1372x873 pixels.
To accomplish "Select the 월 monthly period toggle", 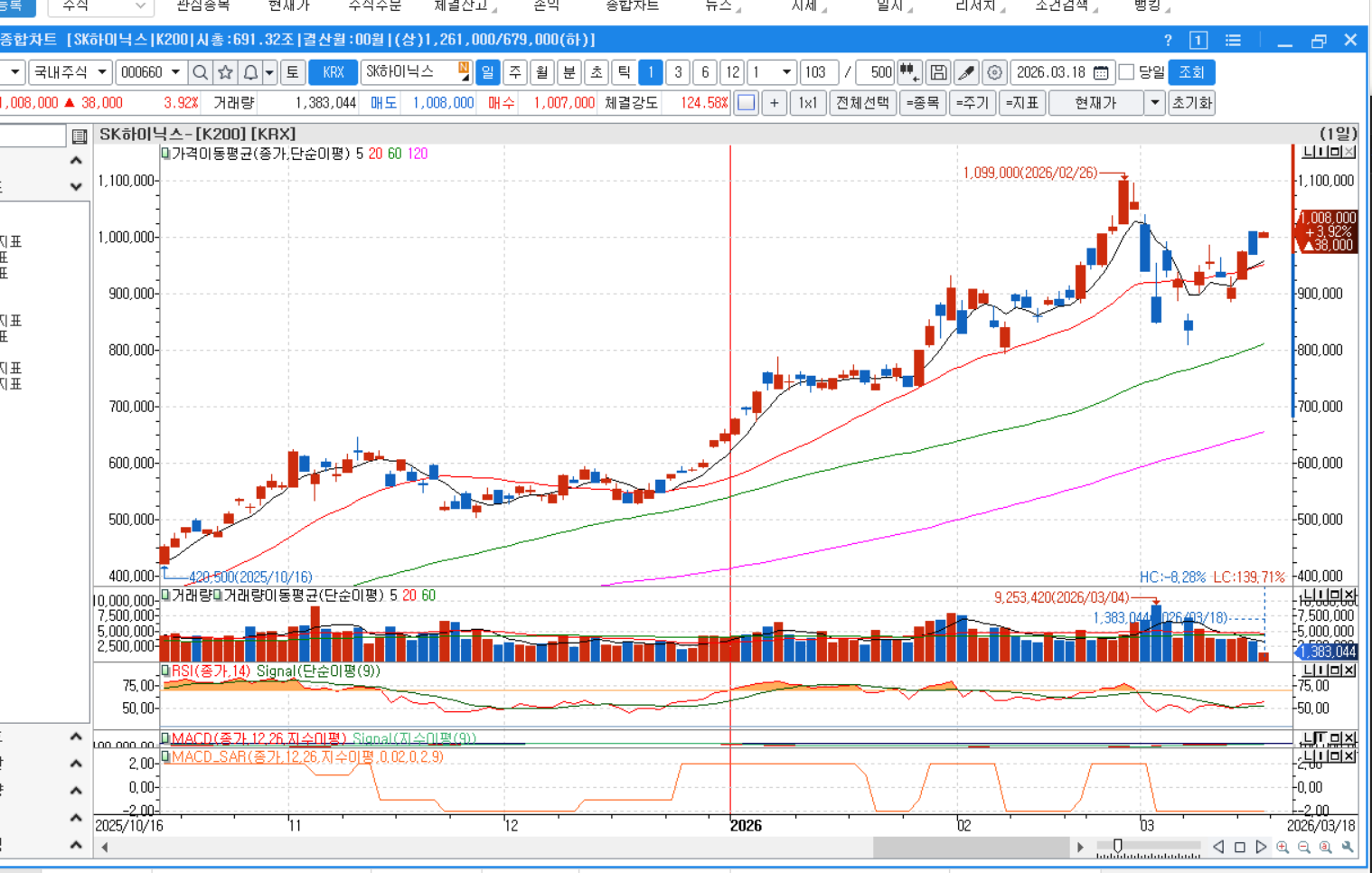I will (542, 72).
